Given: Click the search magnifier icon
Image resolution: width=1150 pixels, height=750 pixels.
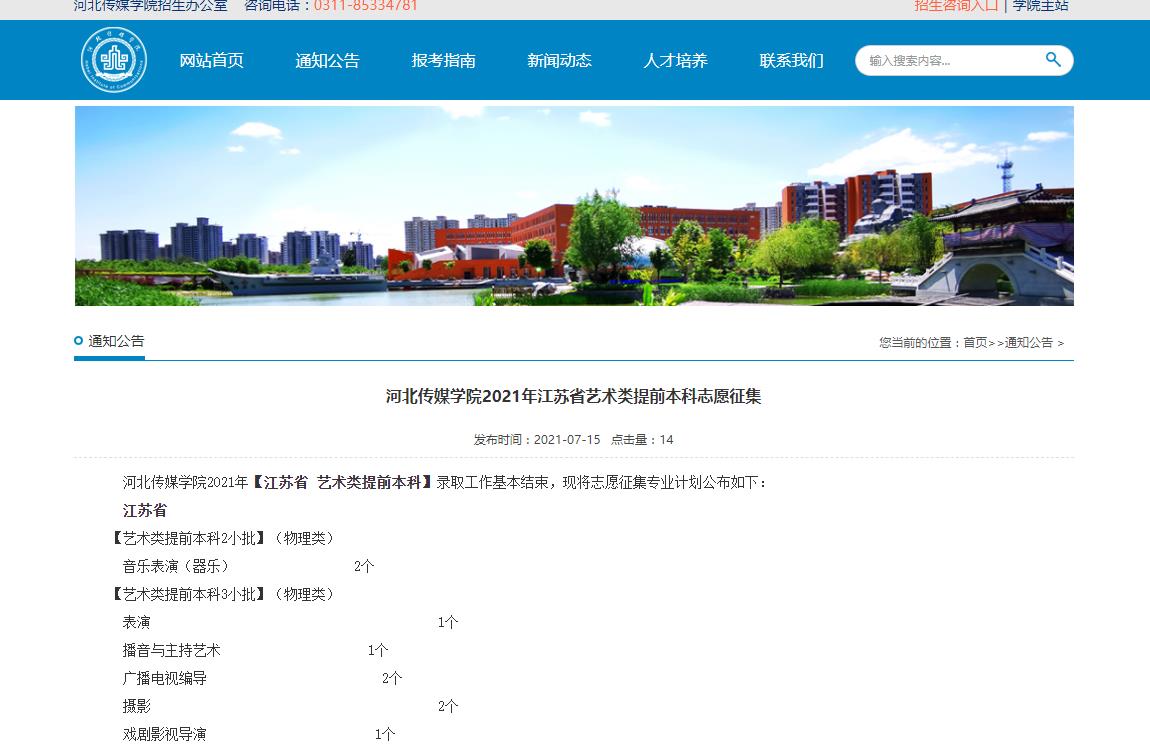Looking at the screenshot, I should coord(1052,60).
